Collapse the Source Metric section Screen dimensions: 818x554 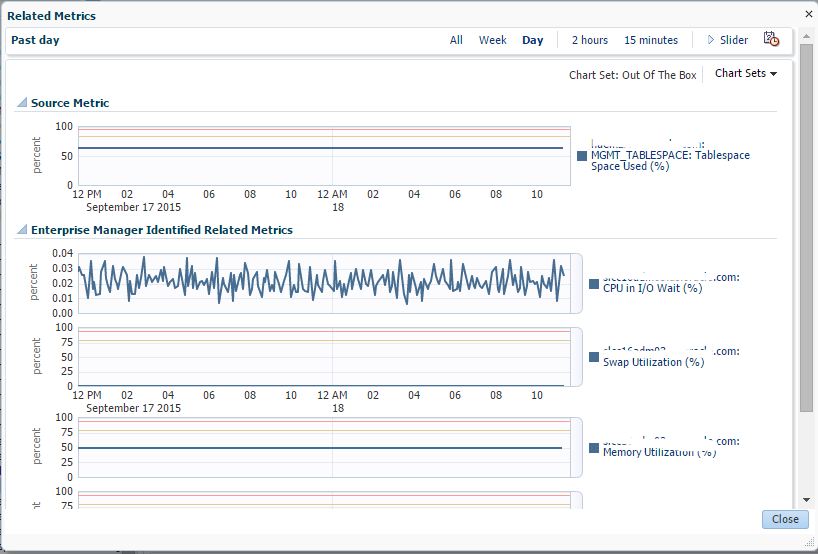[22, 103]
